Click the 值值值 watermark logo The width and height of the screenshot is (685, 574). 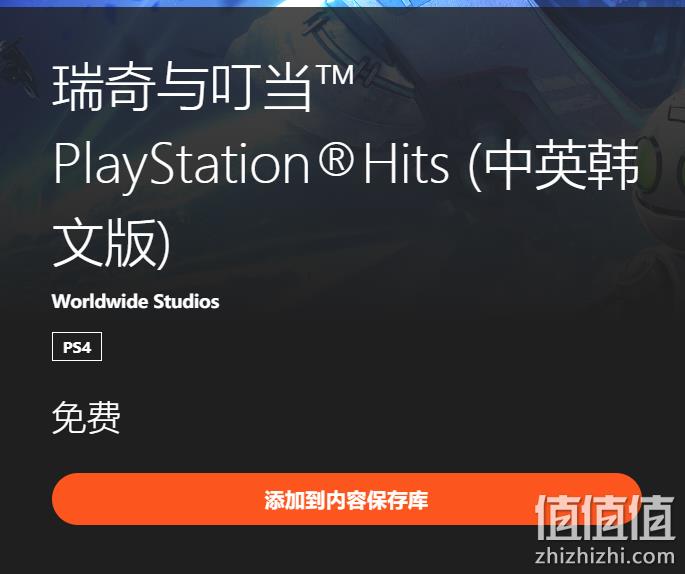[x=605, y=517]
